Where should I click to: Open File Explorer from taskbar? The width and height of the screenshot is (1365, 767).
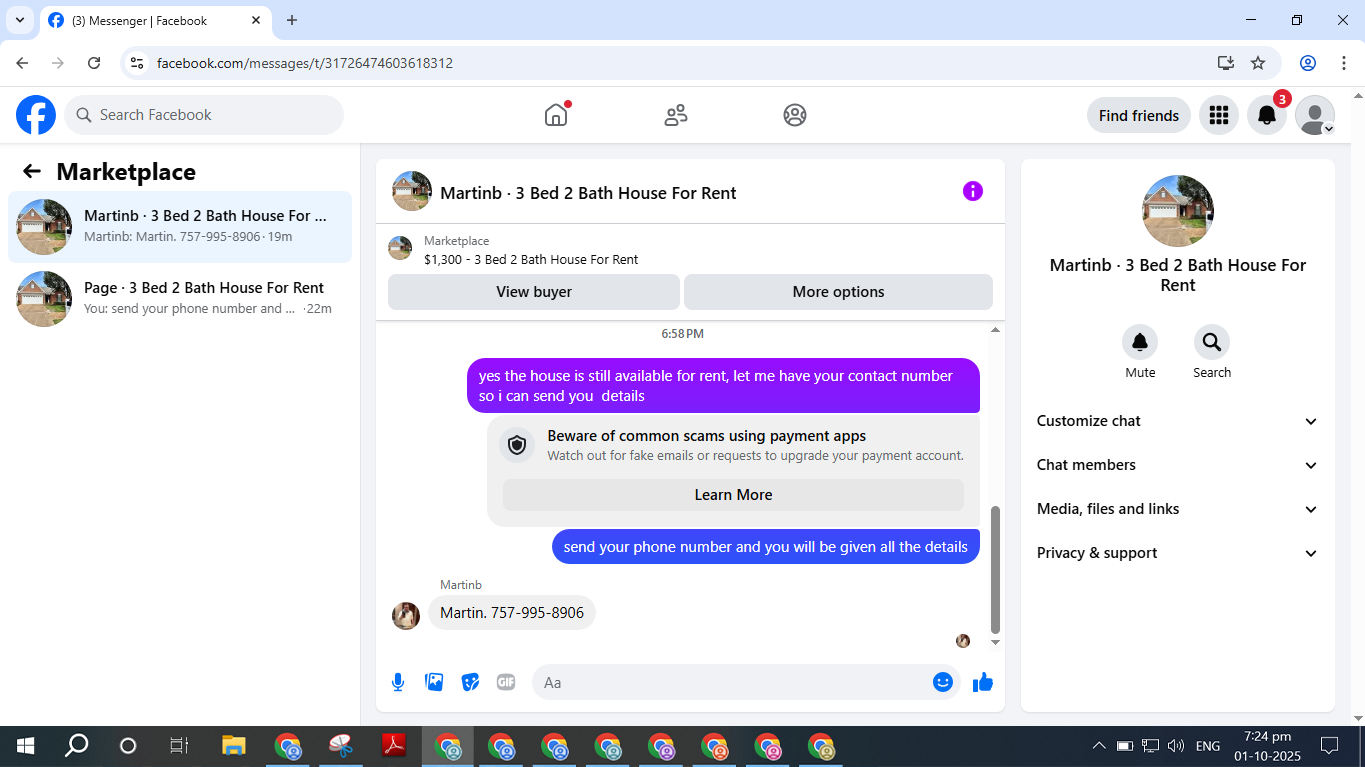pos(234,746)
